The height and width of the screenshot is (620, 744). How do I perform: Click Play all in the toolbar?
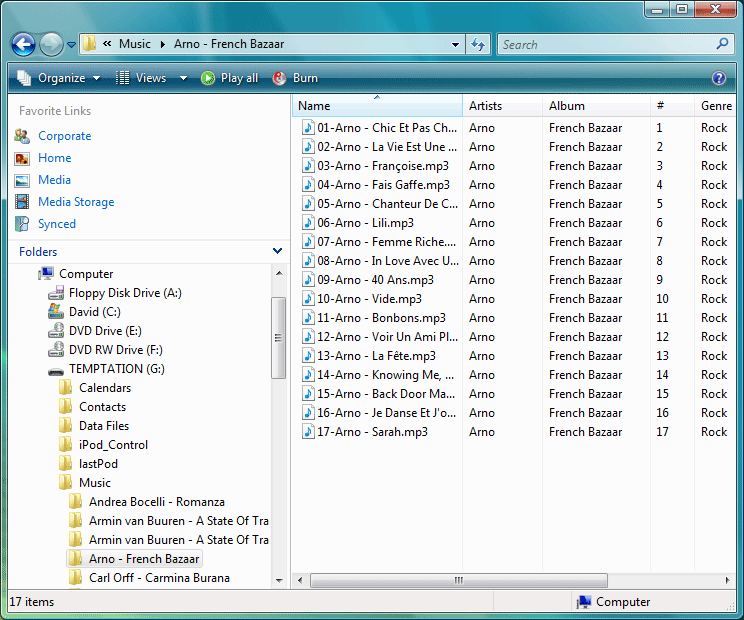(230, 78)
